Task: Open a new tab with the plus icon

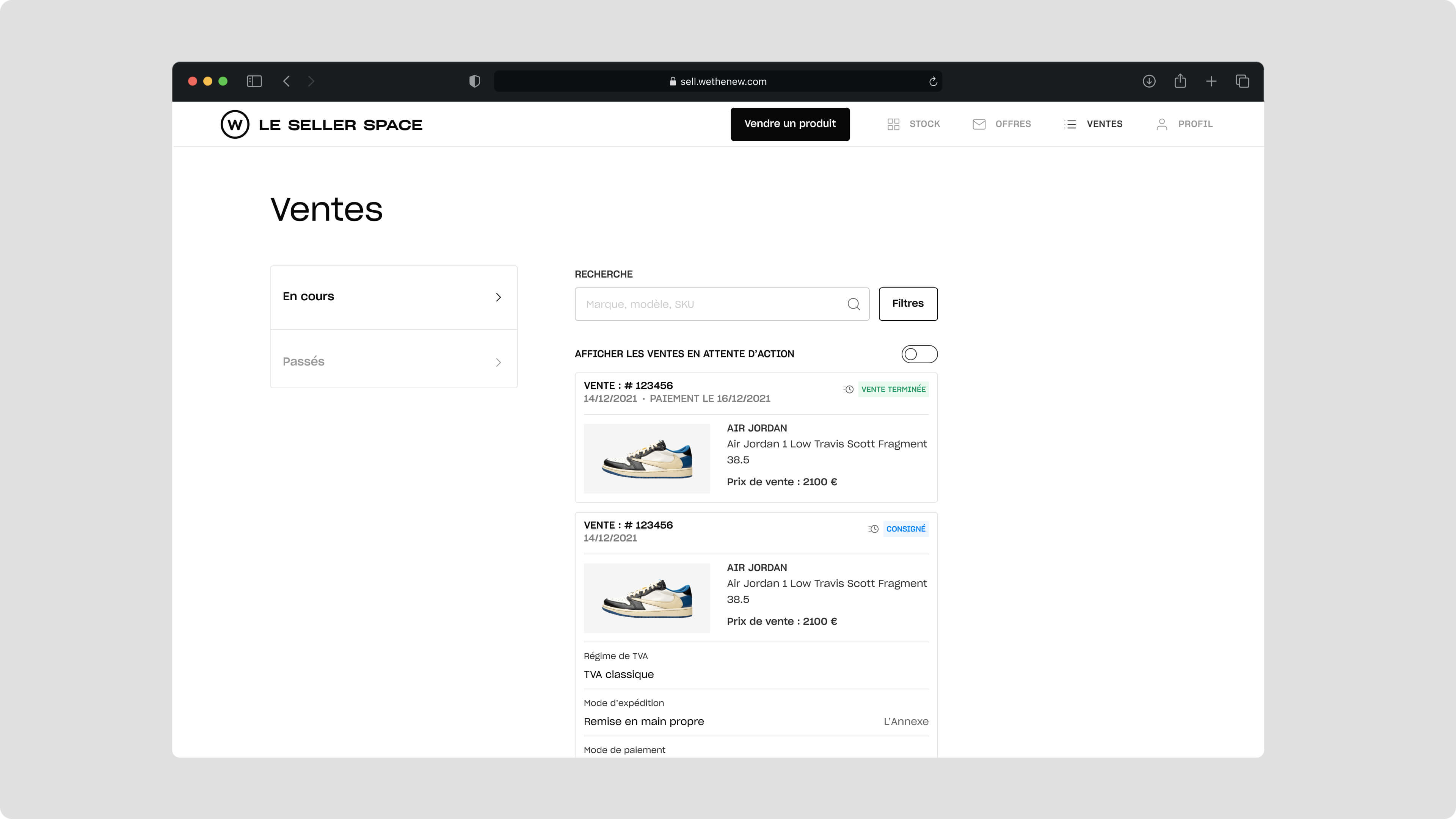Action: click(x=1211, y=82)
